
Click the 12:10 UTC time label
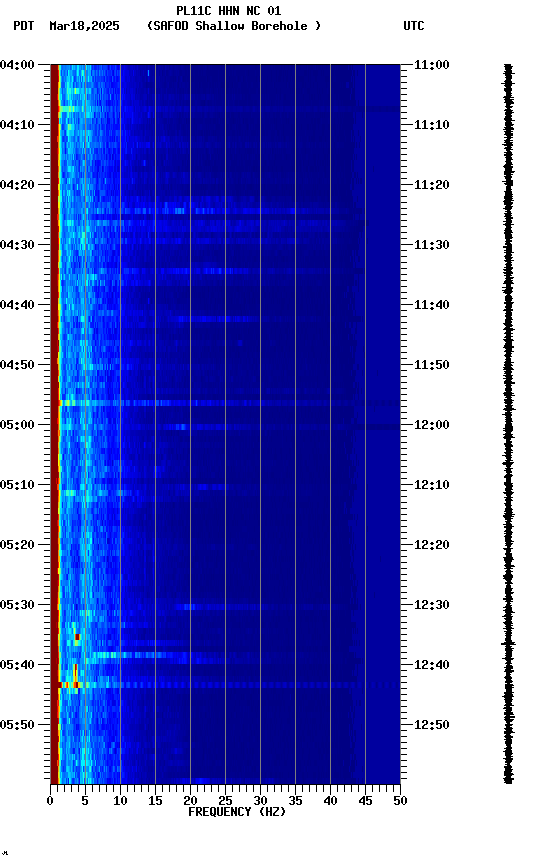click(432, 485)
